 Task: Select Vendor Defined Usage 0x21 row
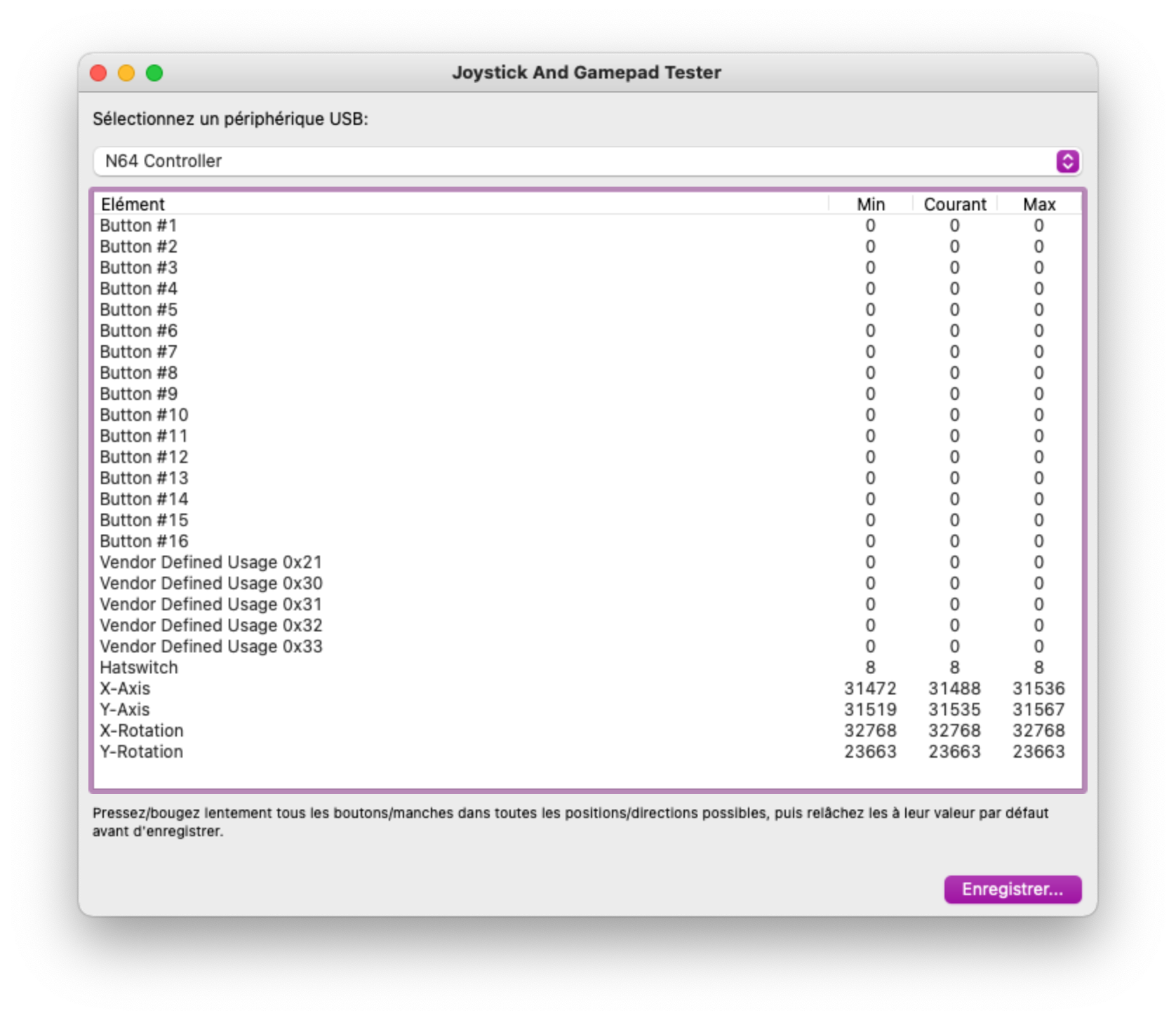coord(588,562)
